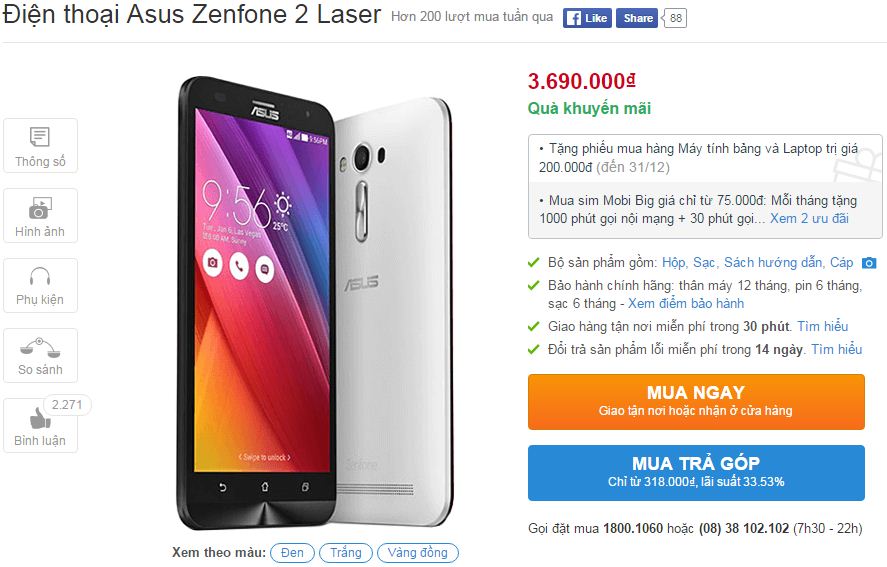The height and width of the screenshot is (567, 887).
Task: Click the Facebook Share button
Action: click(x=637, y=18)
